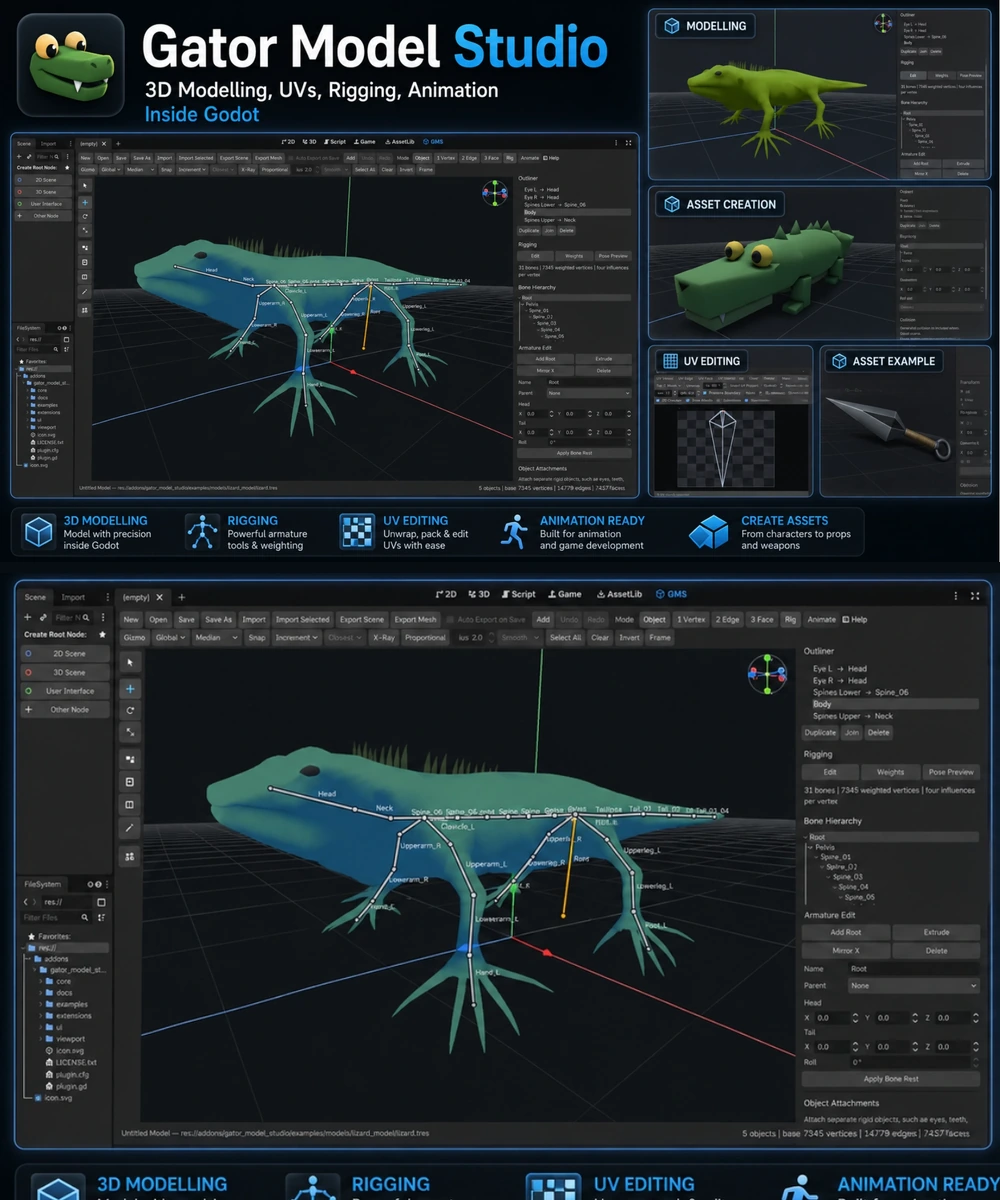This screenshot has width=1000, height=1200.
Task: Click the orientation gizmo in enlarged editor viewport
Action: (x=767, y=675)
